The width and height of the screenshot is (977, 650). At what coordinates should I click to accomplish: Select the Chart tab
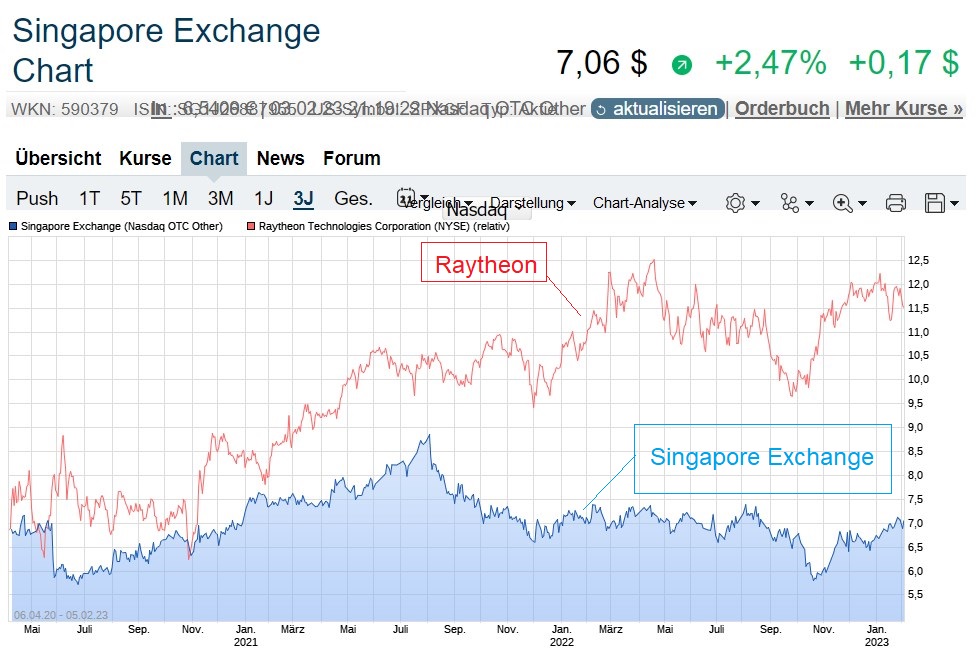pyautogui.click(x=214, y=158)
